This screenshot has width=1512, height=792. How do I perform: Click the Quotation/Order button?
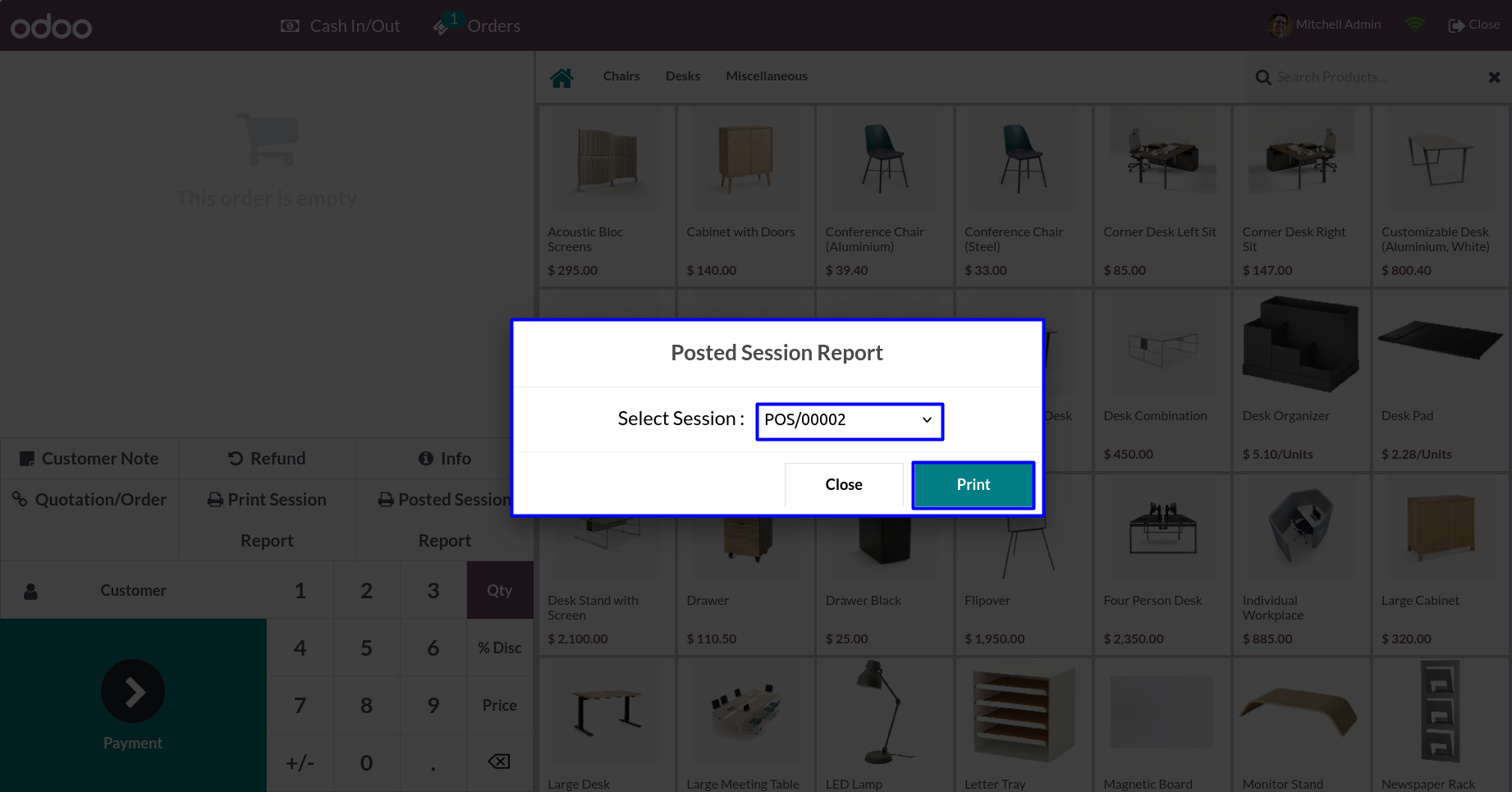(89, 520)
